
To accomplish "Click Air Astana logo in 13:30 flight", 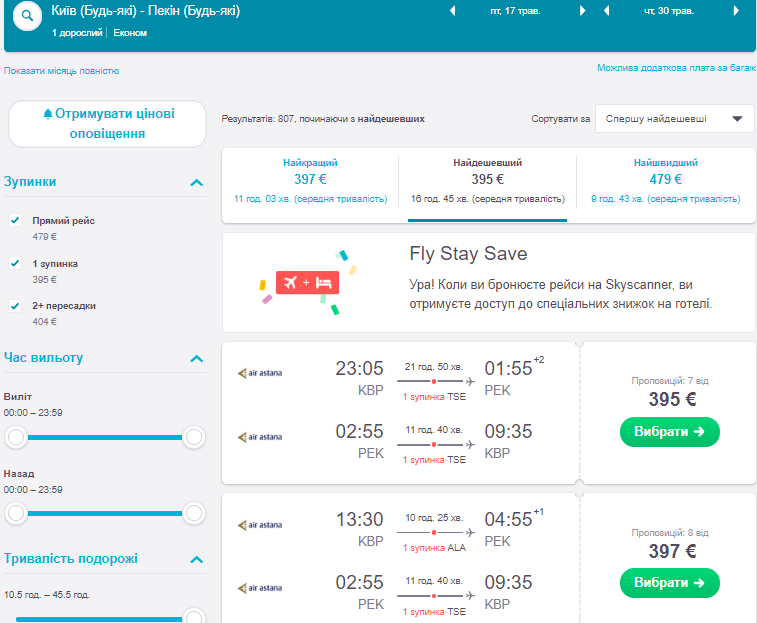I will pyautogui.click(x=259, y=524).
